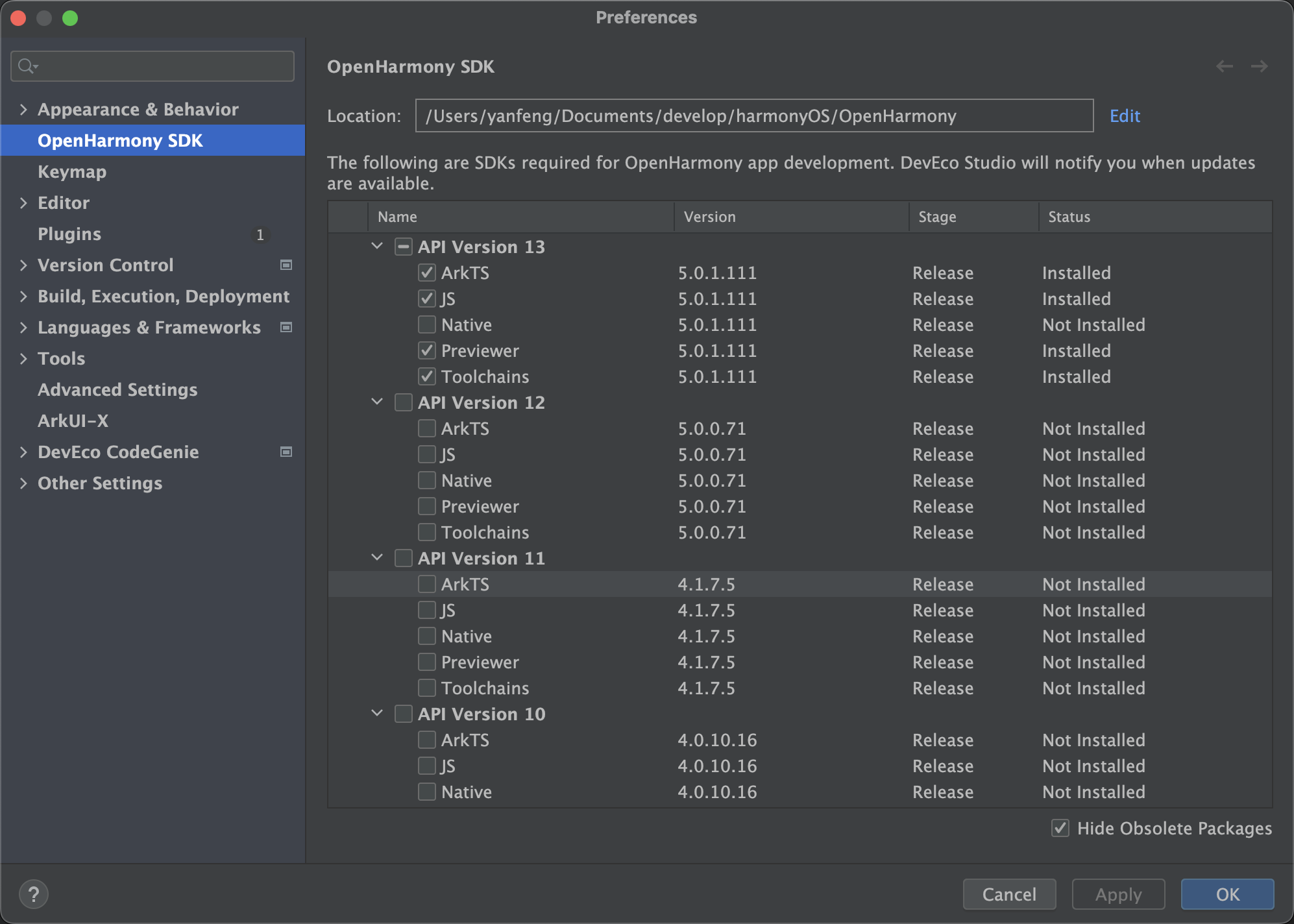Check the API Version 10 group checkbox
This screenshot has height=924, width=1294.
coord(404,714)
